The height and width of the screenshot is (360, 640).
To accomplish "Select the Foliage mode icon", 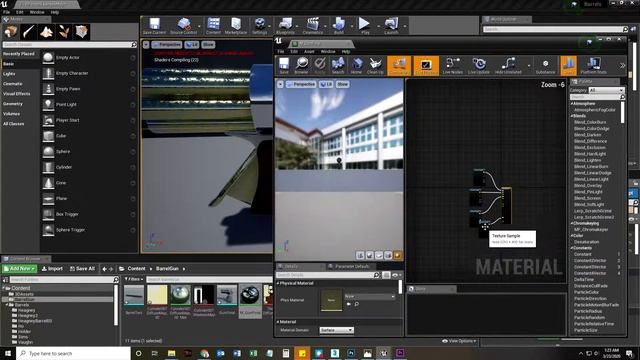I will click(x=64, y=31).
